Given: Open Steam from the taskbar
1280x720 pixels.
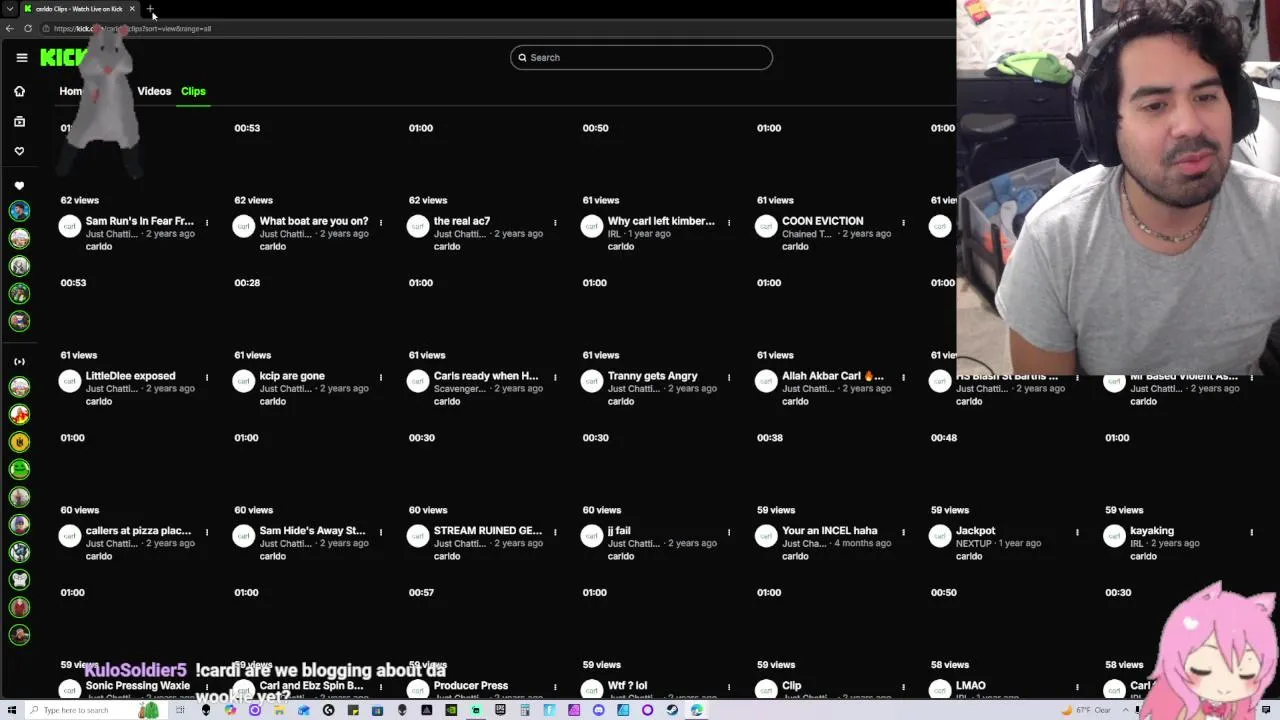Looking at the screenshot, I should point(672,710).
